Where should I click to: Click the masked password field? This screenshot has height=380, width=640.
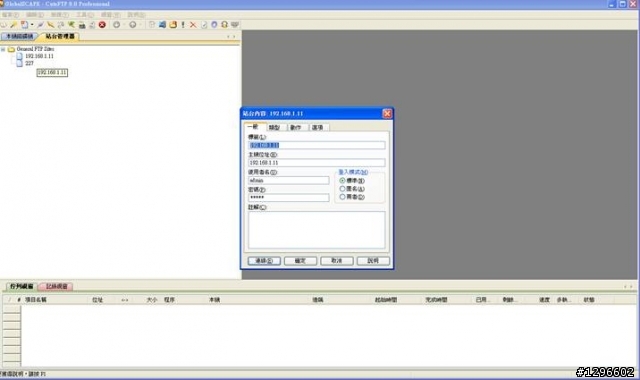(288, 198)
